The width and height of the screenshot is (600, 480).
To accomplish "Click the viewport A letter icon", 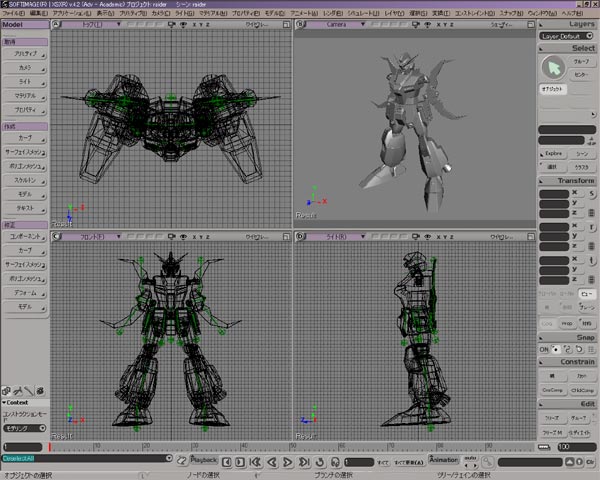I will (x=56, y=24).
